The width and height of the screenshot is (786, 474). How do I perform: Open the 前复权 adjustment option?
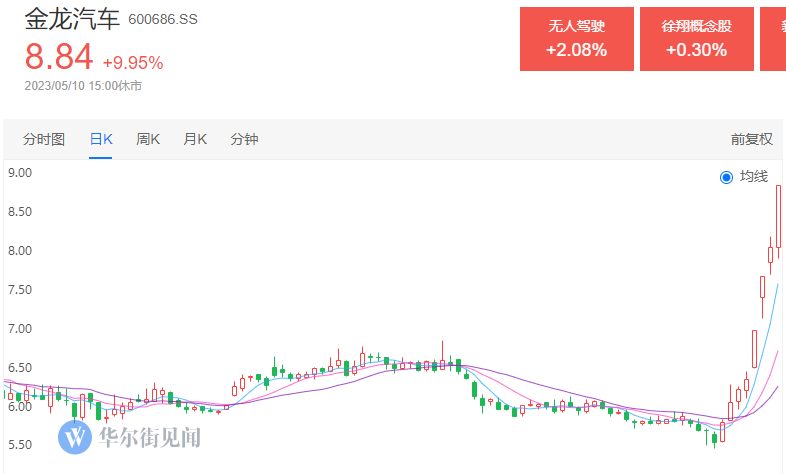[751, 139]
